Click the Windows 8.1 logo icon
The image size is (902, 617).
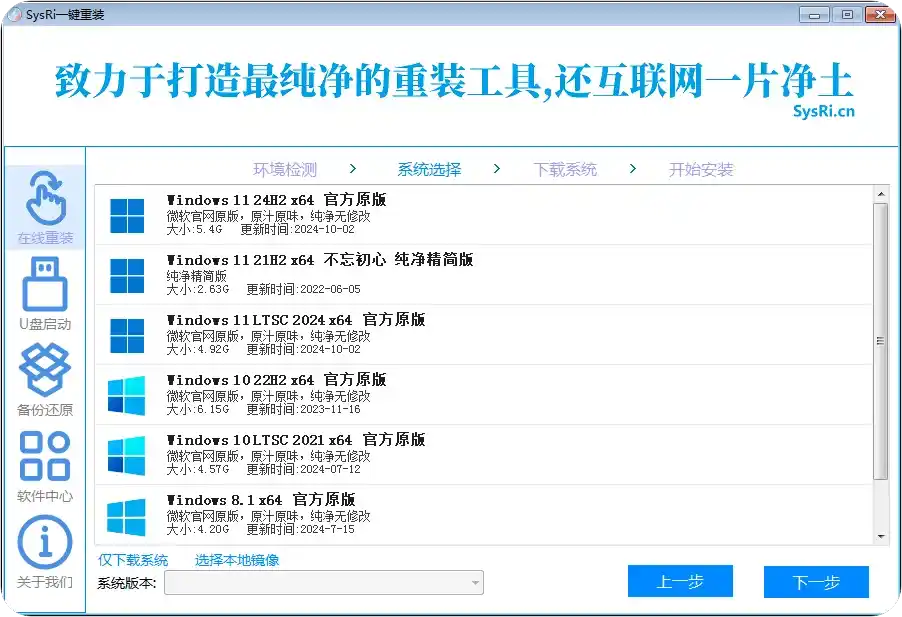[x=127, y=513]
